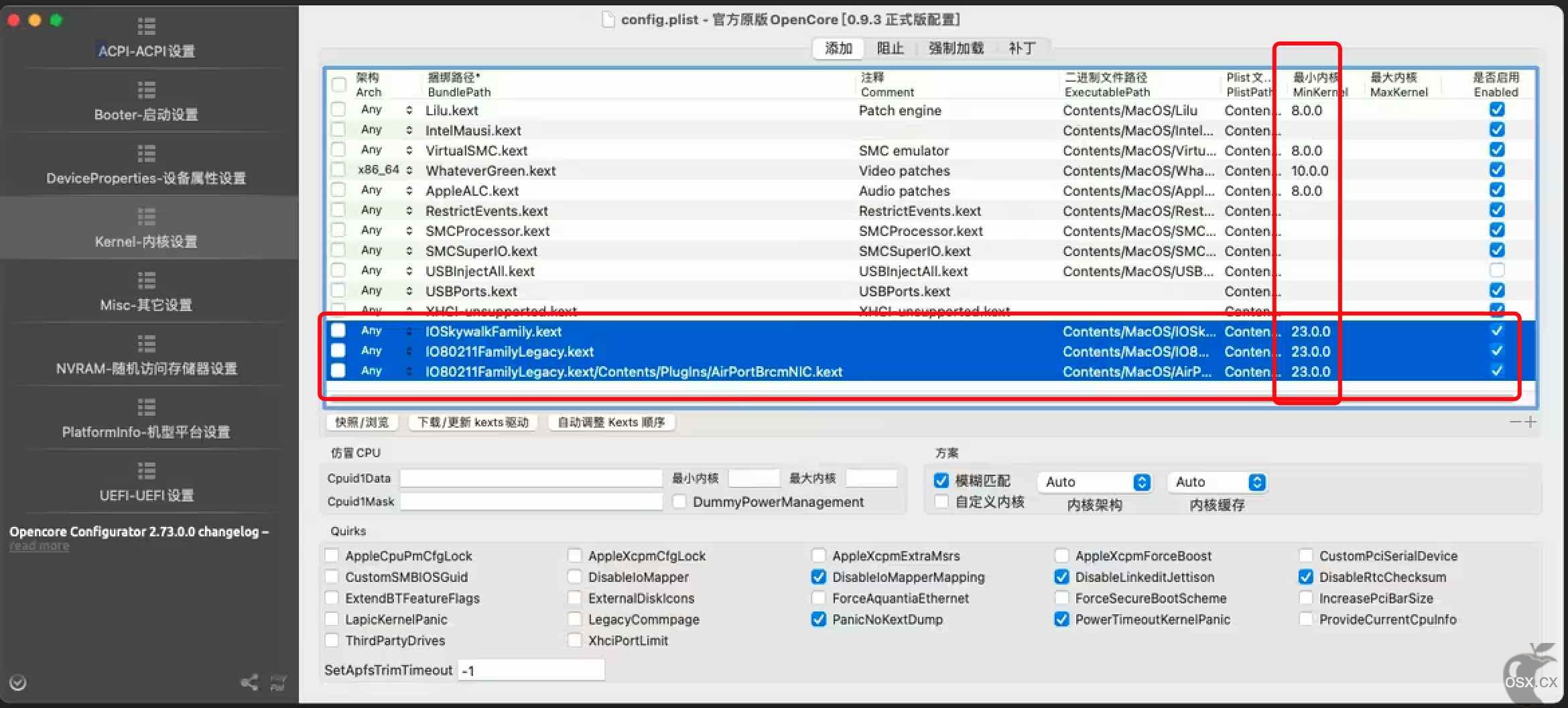Image resolution: width=1568 pixels, height=708 pixels.
Task: Open the NVRAM settings sidebar icon
Action: (x=146, y=344)
